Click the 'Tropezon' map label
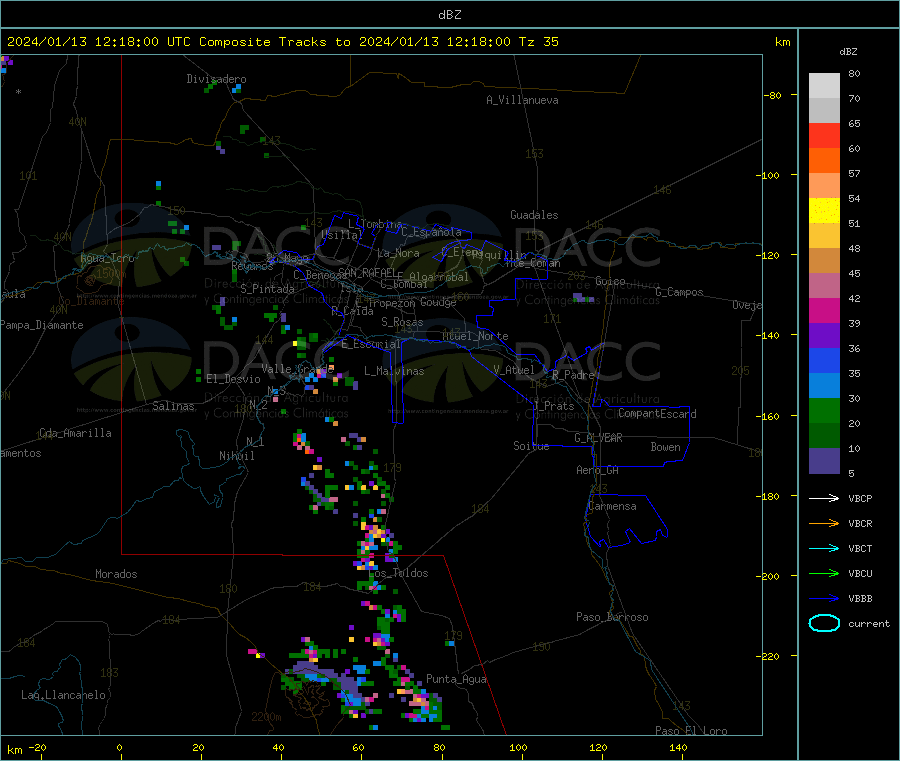 coord(391,303)
